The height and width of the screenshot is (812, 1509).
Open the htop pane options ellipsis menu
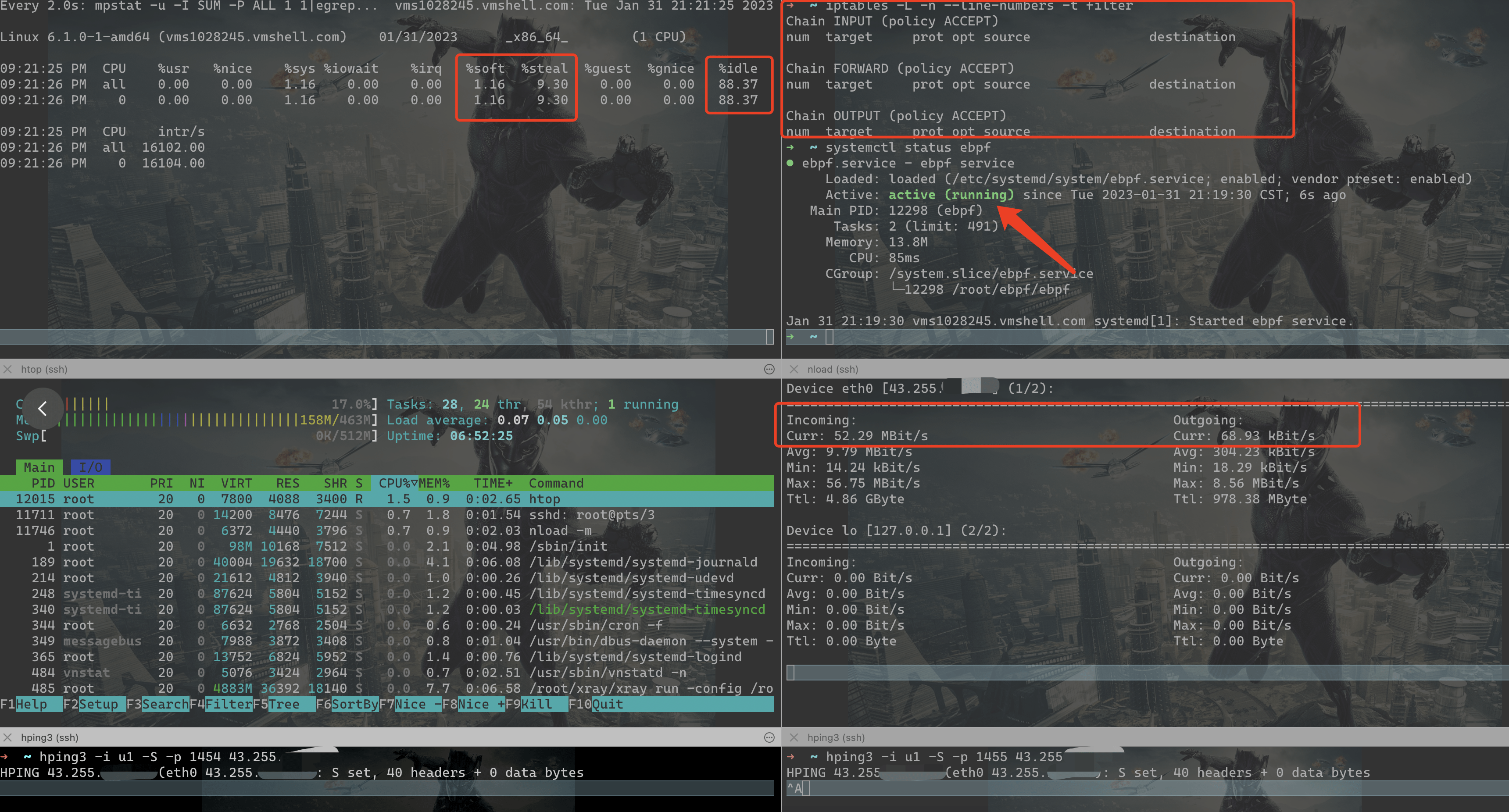tap(769, 369)
